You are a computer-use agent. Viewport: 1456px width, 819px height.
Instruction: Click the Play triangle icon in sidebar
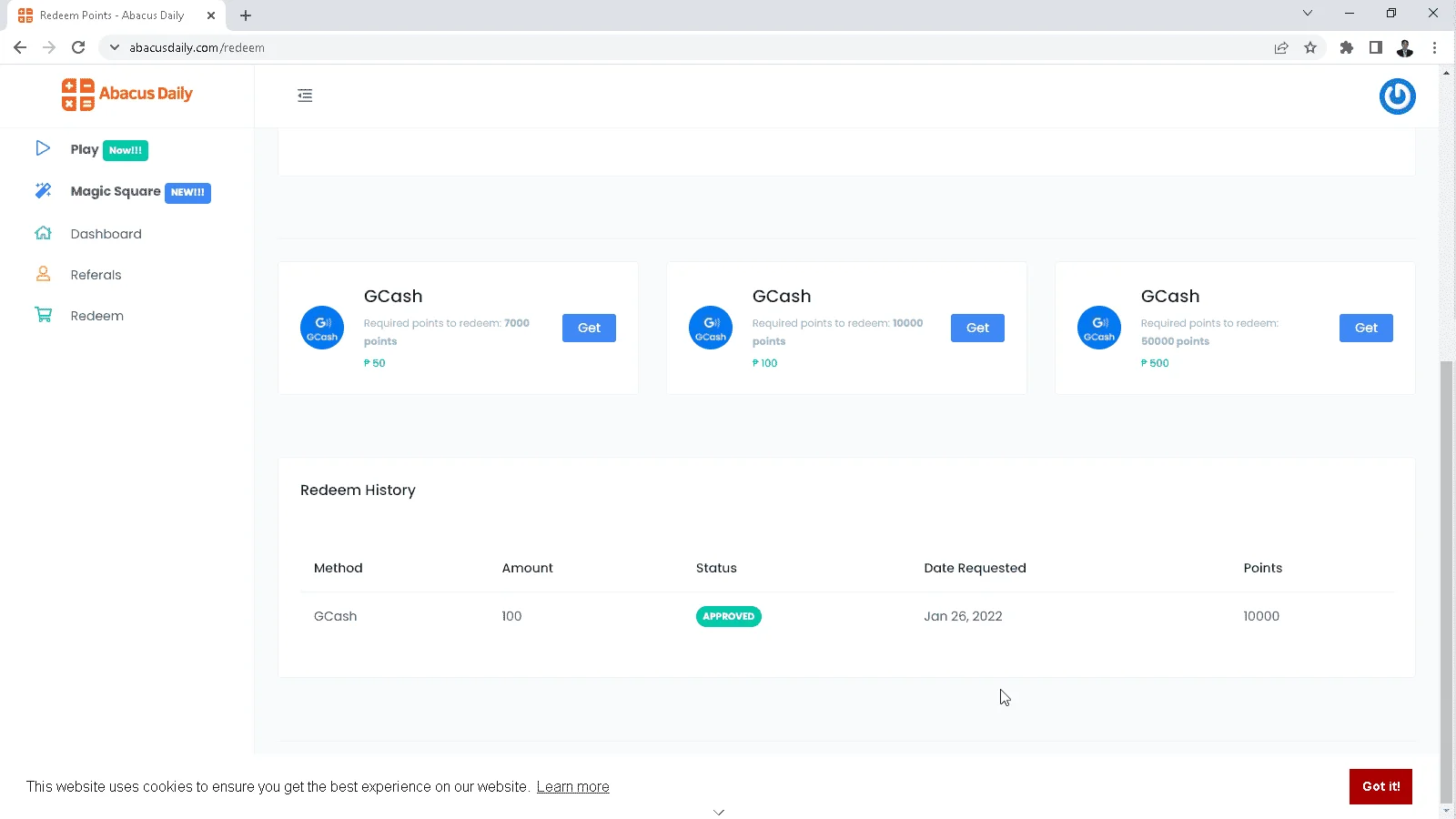[43, 148]
